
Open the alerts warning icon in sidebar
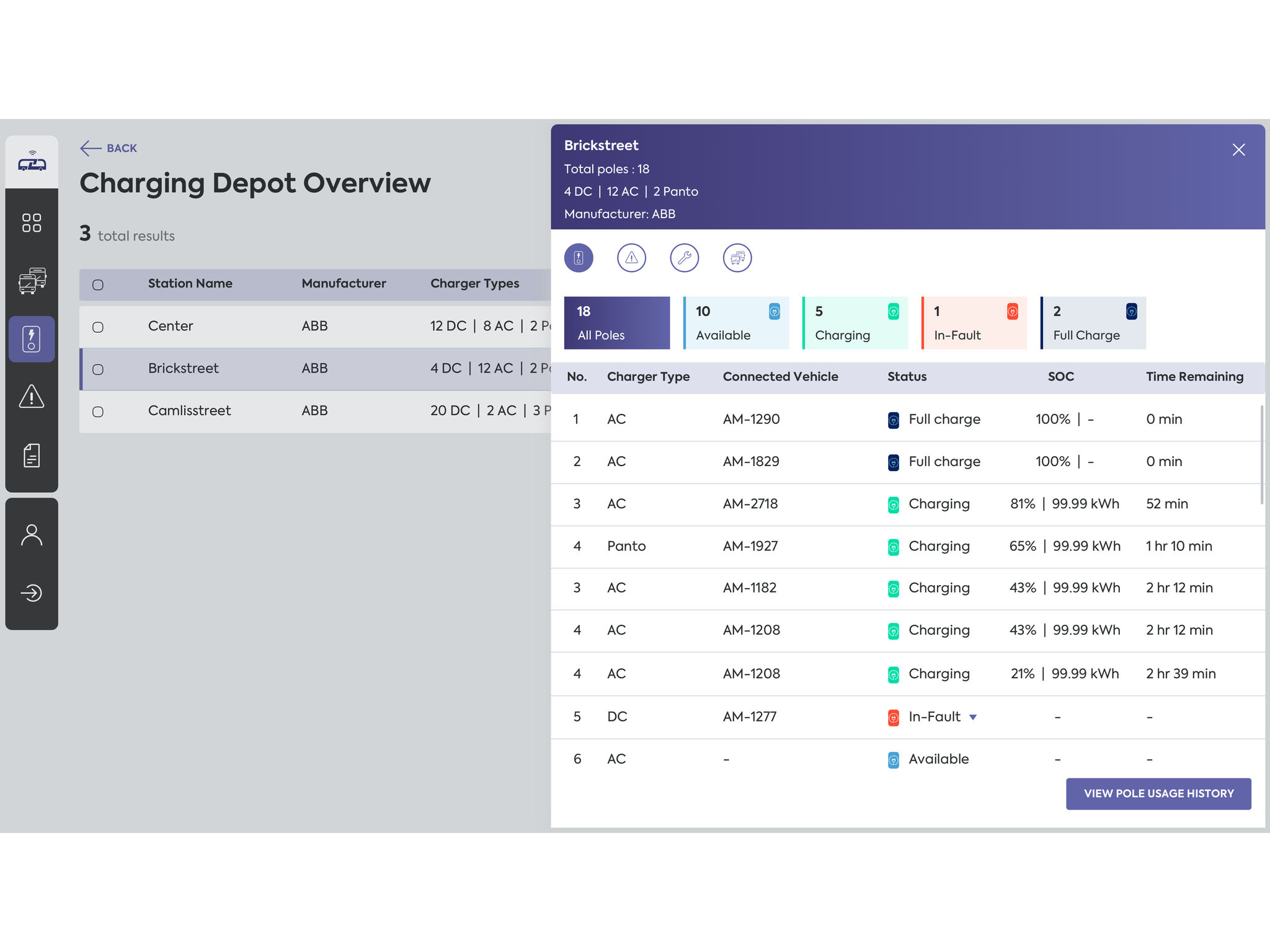[32, 397]
